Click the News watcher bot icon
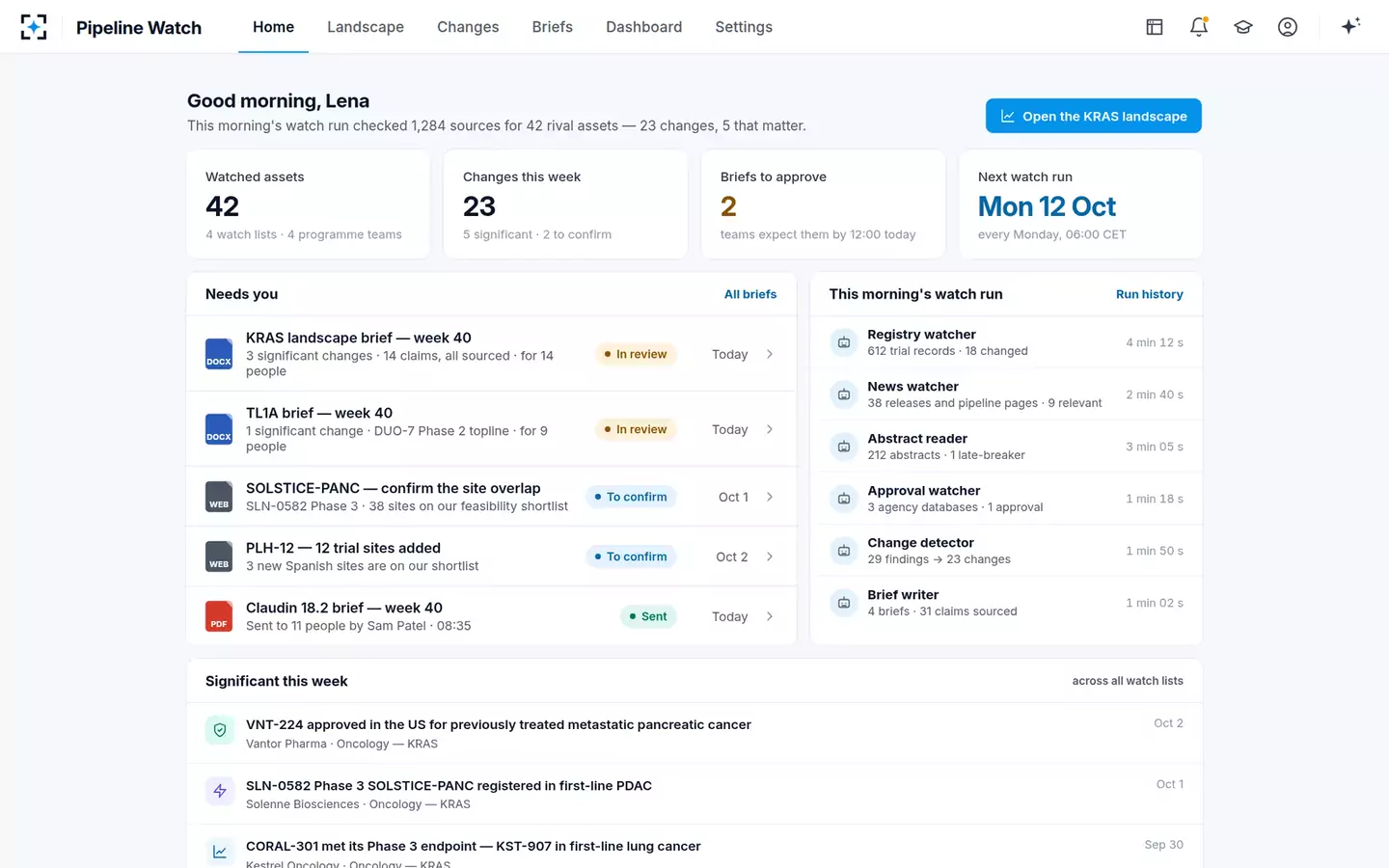Viewport: 1389px width, 868px height. click(x=844, y=394)
